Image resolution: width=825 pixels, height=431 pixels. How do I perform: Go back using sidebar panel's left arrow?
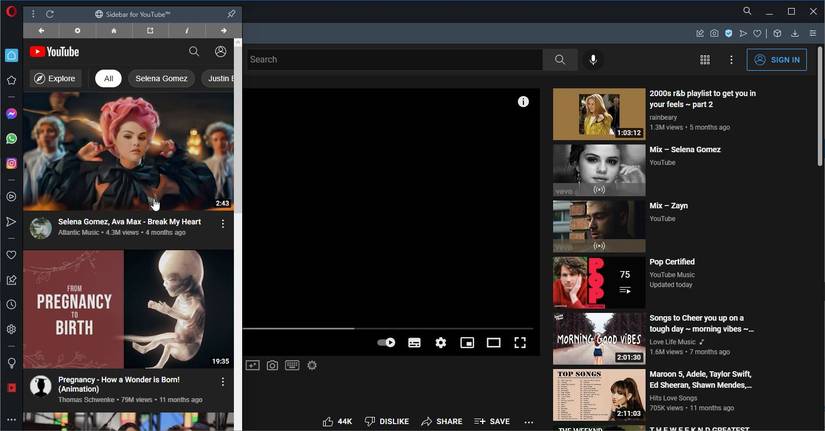click(41, 31)
